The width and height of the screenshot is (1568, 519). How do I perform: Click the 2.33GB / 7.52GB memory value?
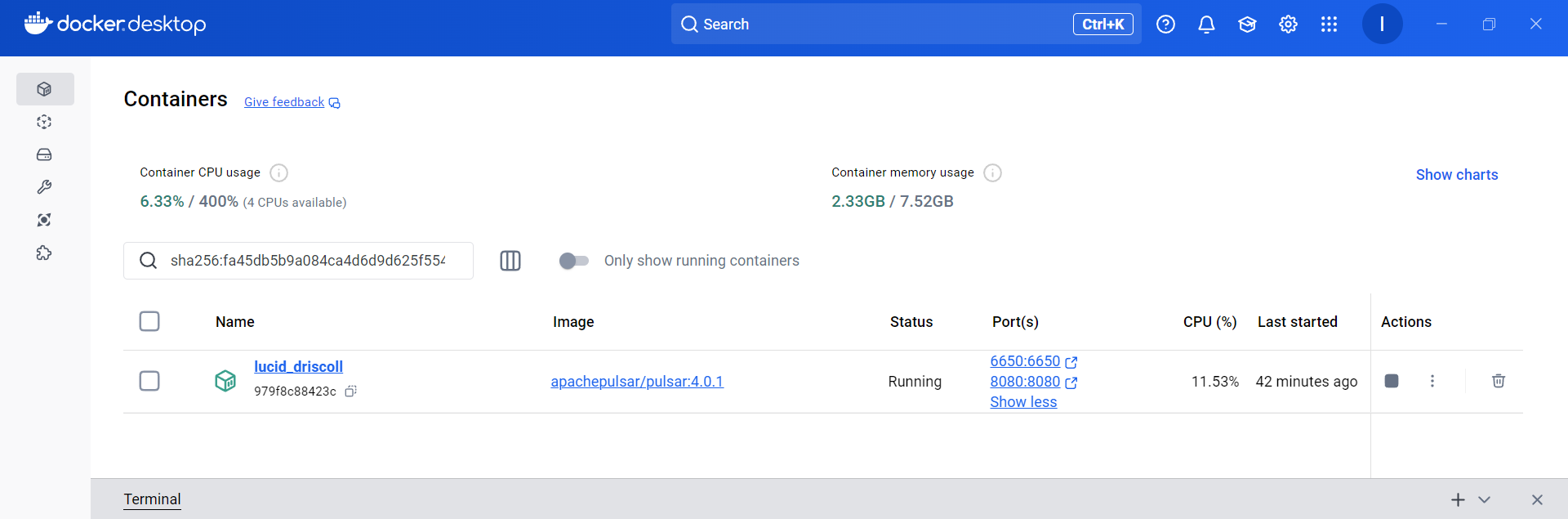click(893, 201)
